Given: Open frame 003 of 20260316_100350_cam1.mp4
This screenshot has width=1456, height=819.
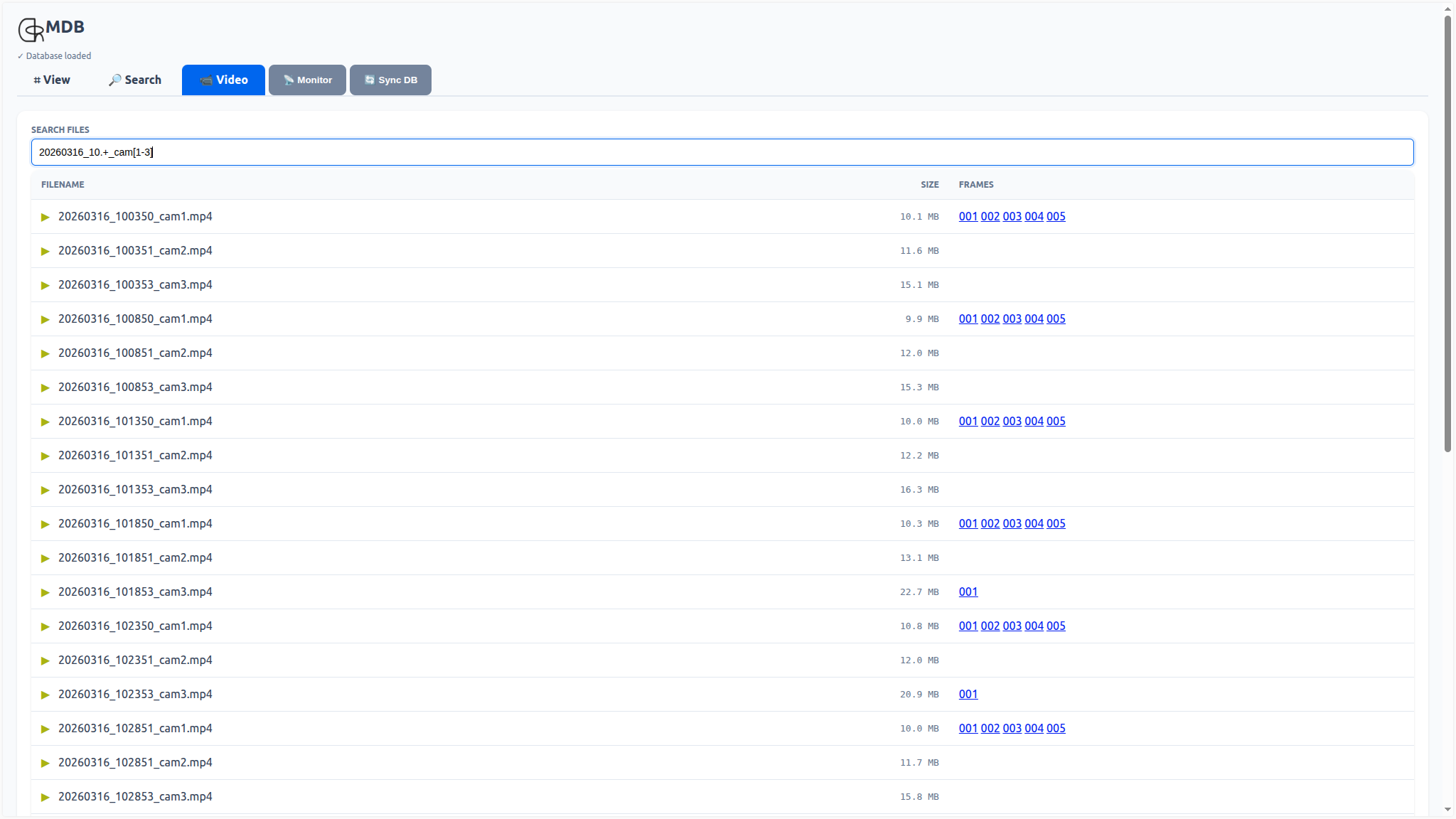Looking at the screenshot, I should [x=1012, y=217].
